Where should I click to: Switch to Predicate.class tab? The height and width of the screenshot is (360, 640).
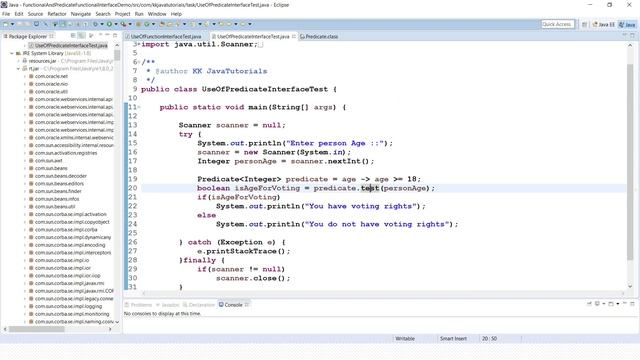point(319,36)
